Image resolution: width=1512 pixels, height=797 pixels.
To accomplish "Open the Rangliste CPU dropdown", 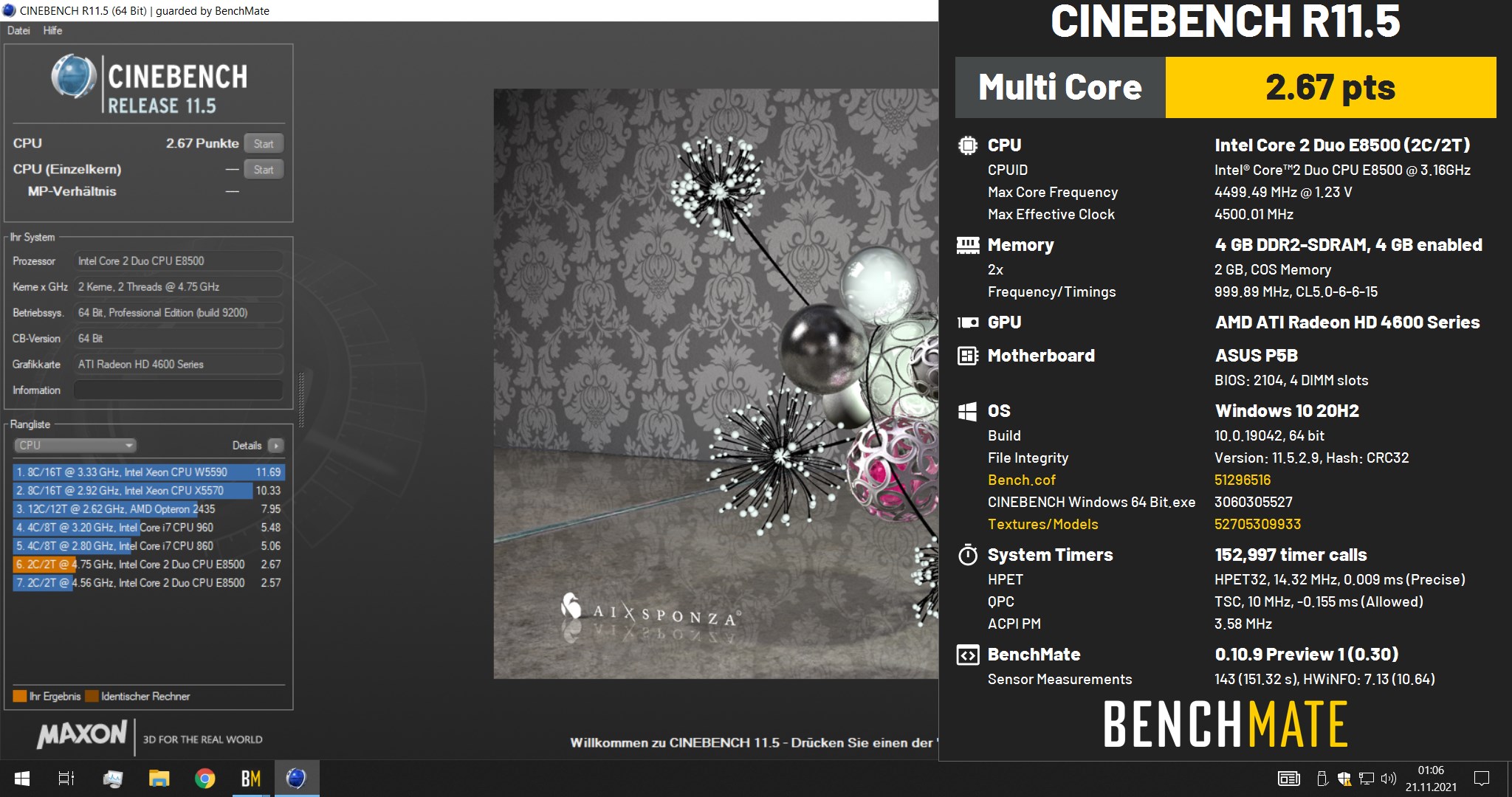I will tap(75, 445).
